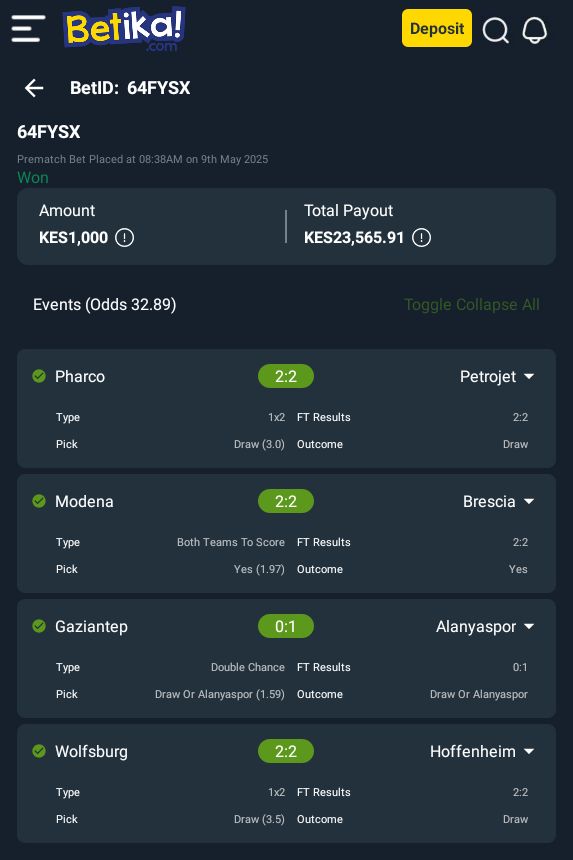Click the Wolfsburg 2:2 score badge
The width and height of the screenshot is (573, 860).
point(286,751)
